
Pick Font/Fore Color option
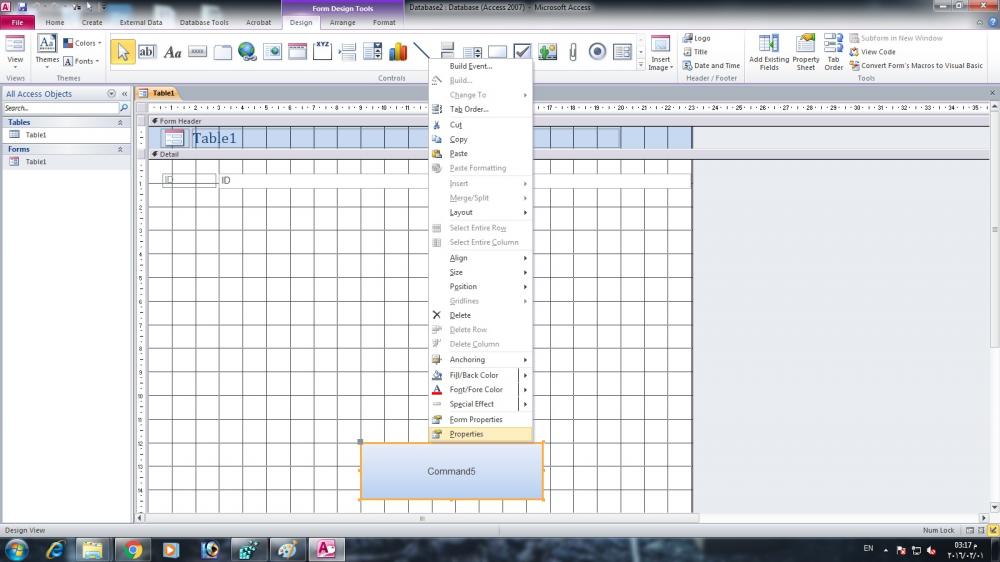(474, 390)
